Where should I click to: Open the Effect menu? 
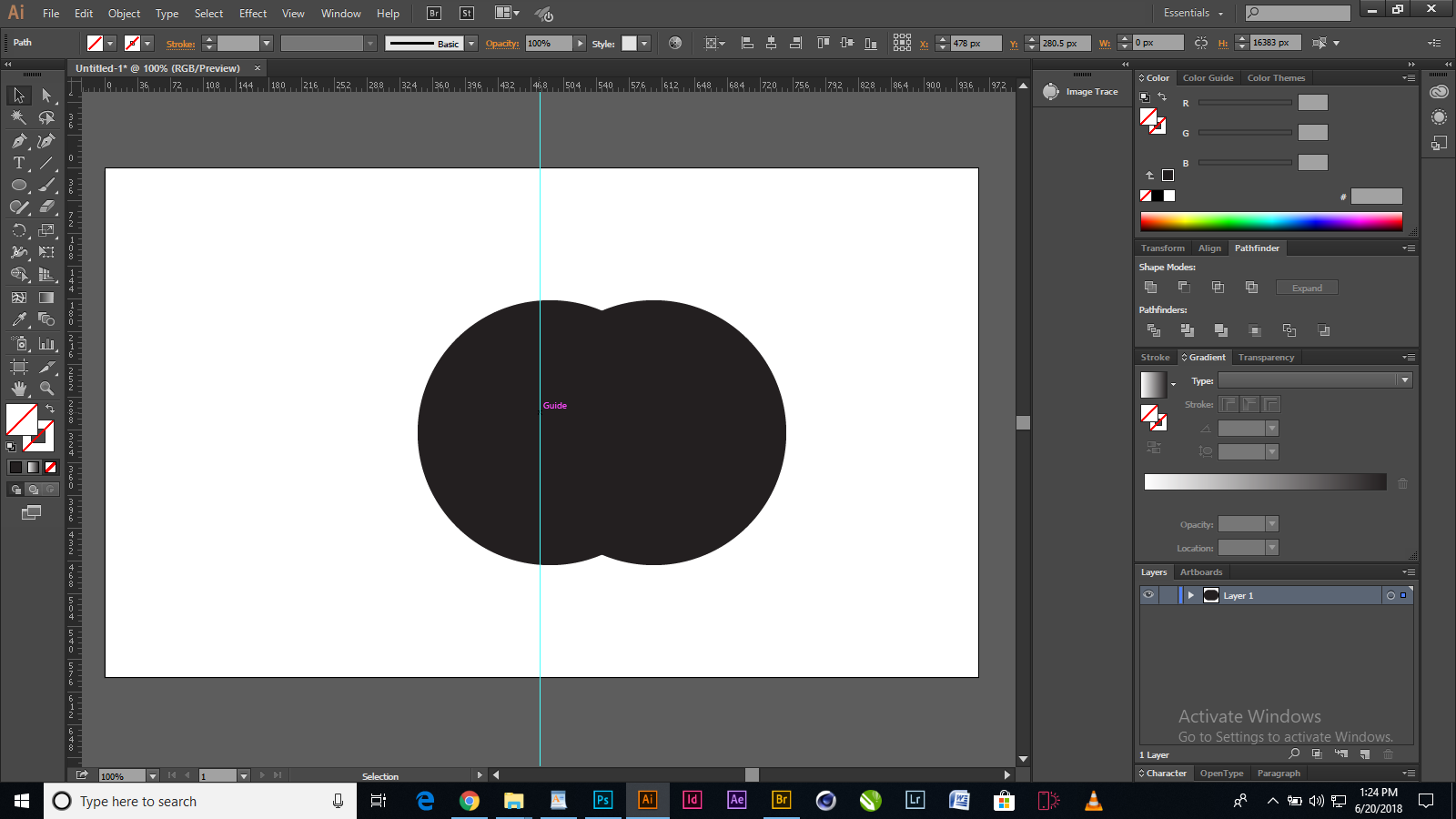[253, 14]
